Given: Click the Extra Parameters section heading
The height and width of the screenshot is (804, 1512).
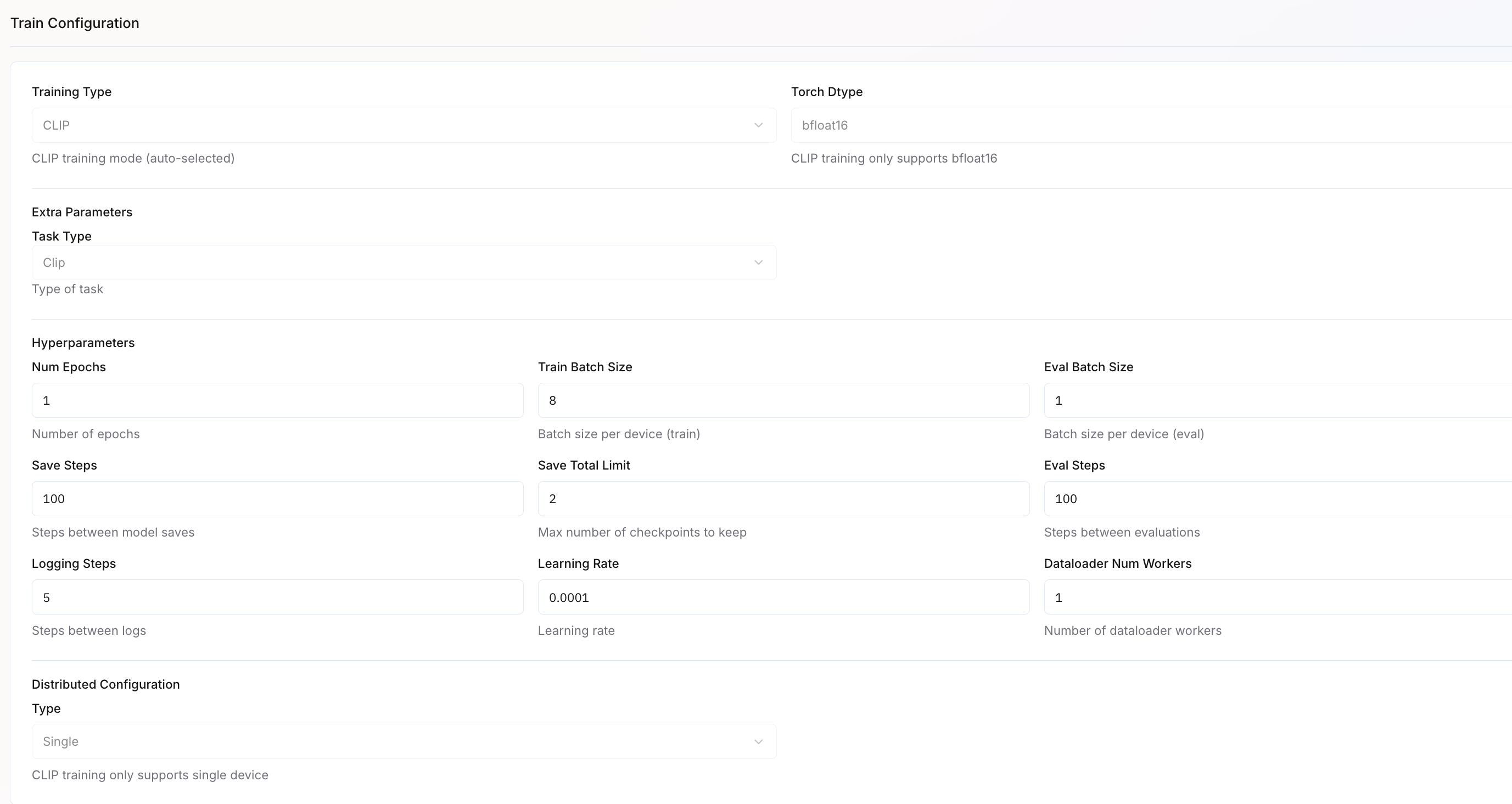Looking at the screenshot, I should point(82,212).
